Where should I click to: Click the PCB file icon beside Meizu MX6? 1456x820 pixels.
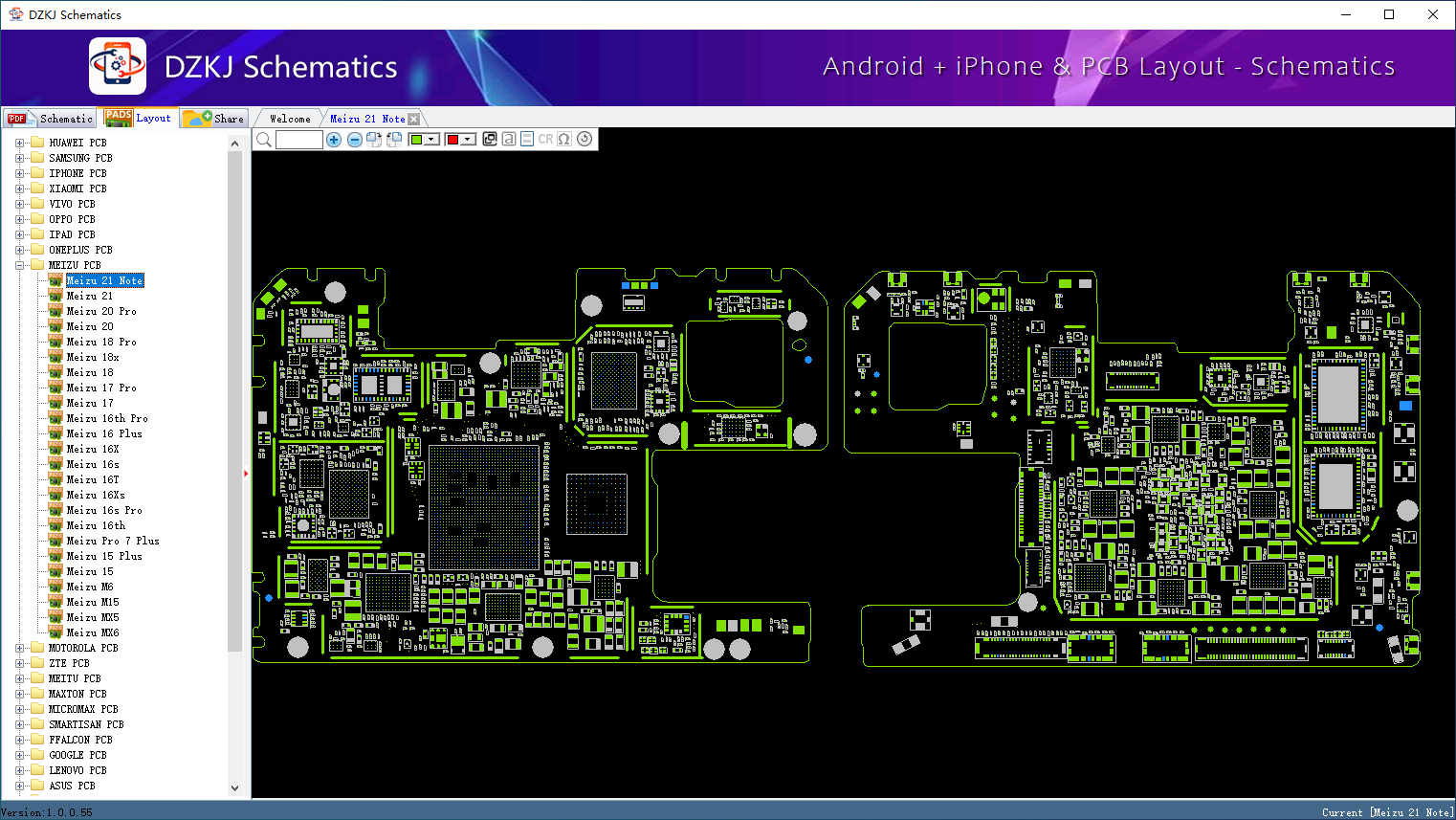coord(55,632)
